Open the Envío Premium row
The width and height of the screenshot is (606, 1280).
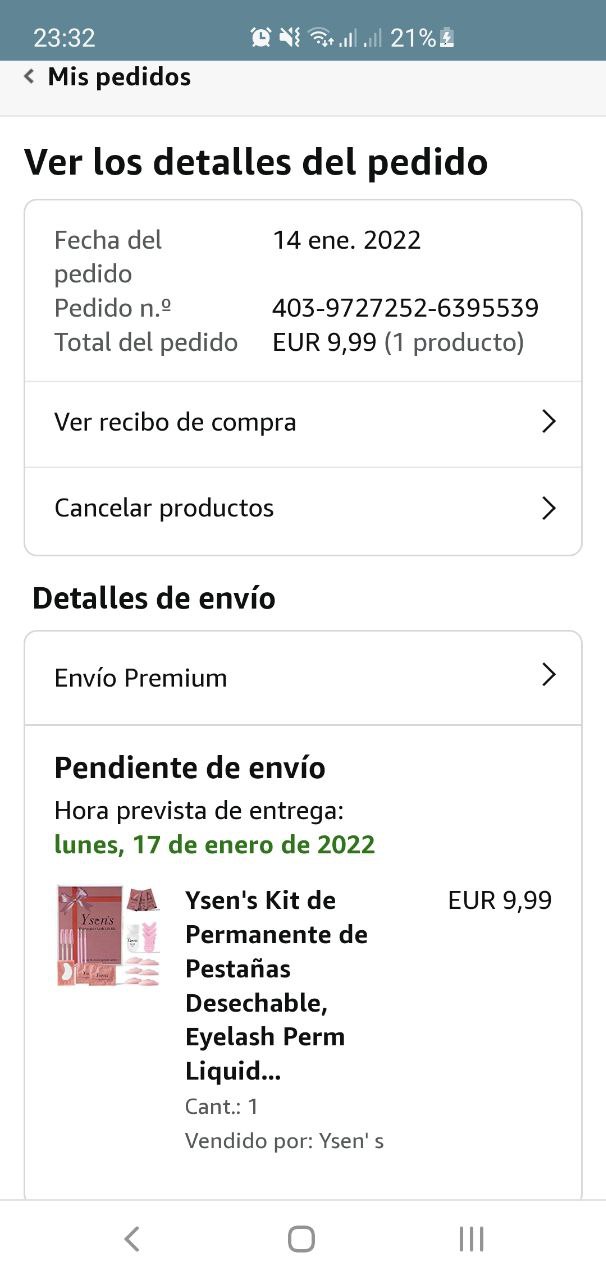[141, 678]
